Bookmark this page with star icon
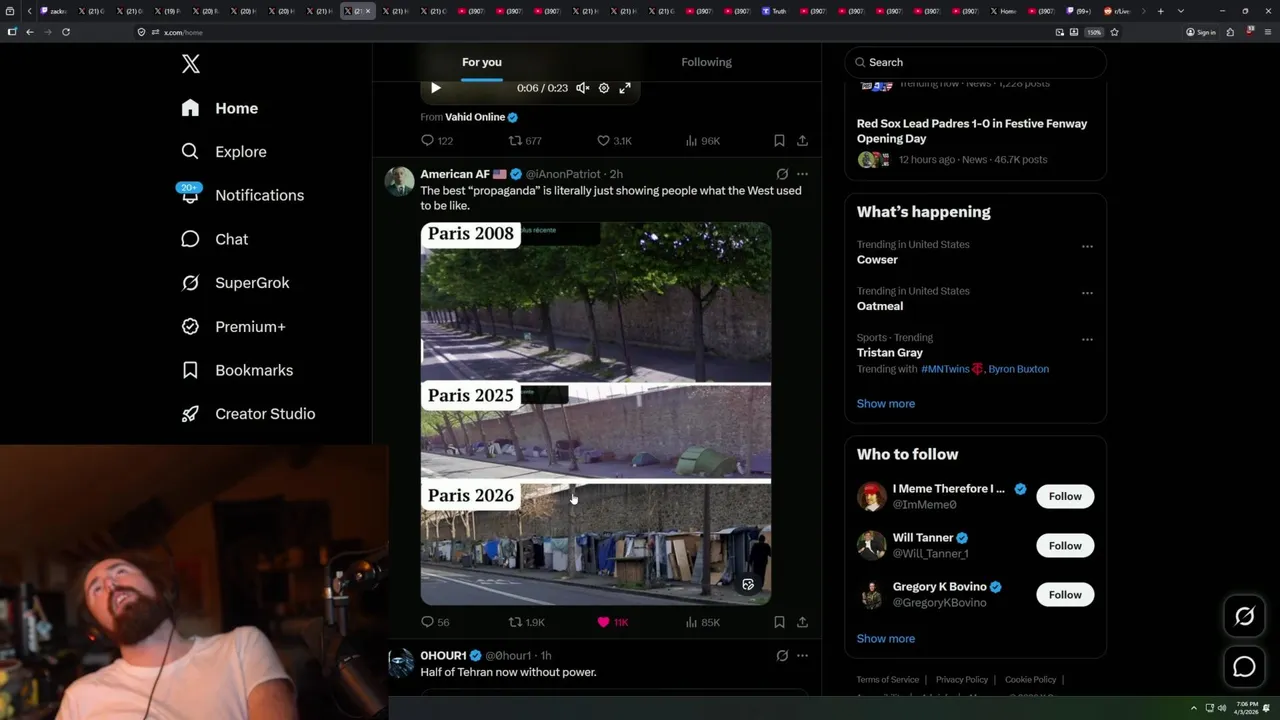1280x720 pixels. [1114, 32]
